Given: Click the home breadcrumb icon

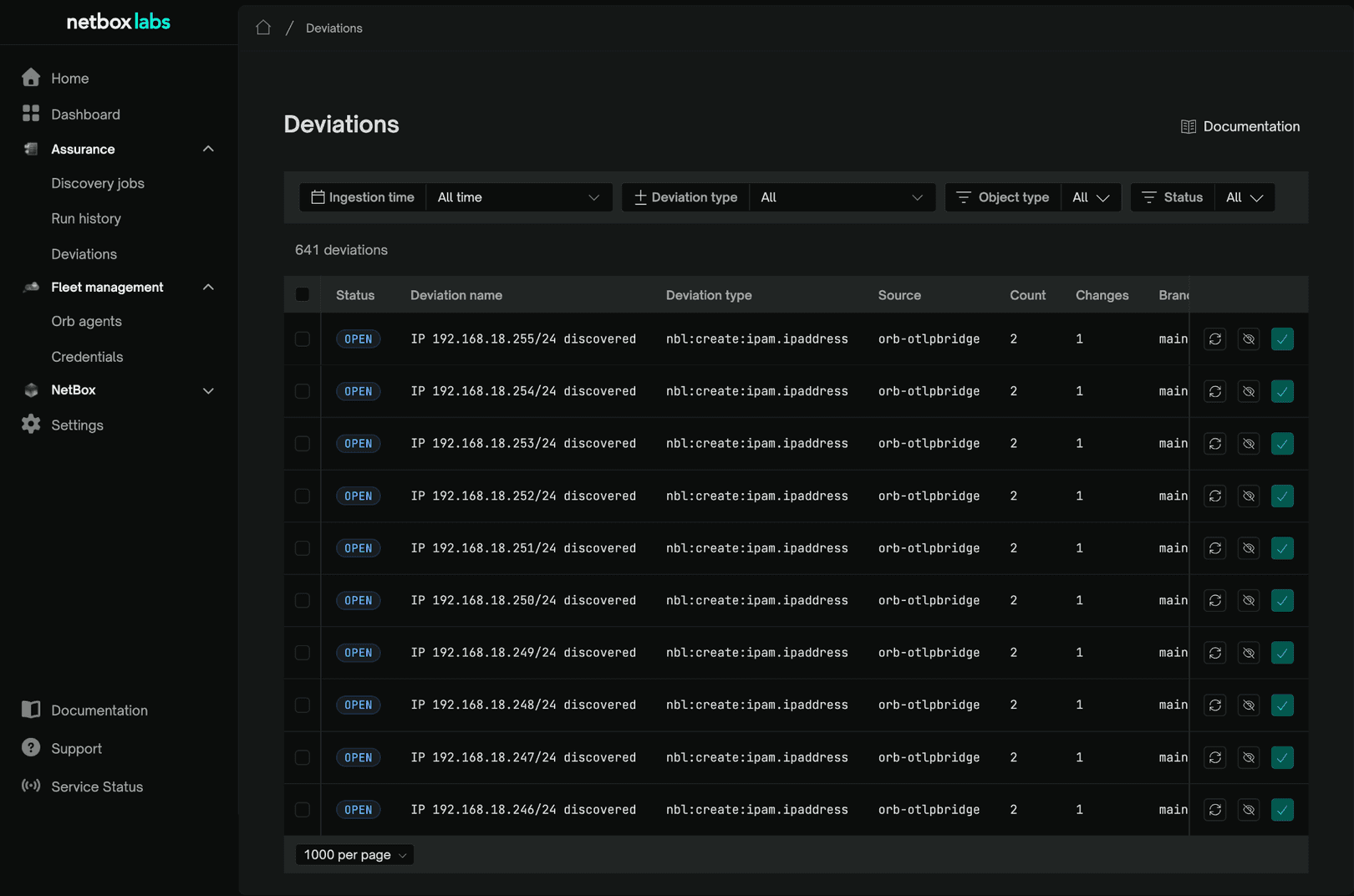Looking at the screenshot, I should [263, 28].
